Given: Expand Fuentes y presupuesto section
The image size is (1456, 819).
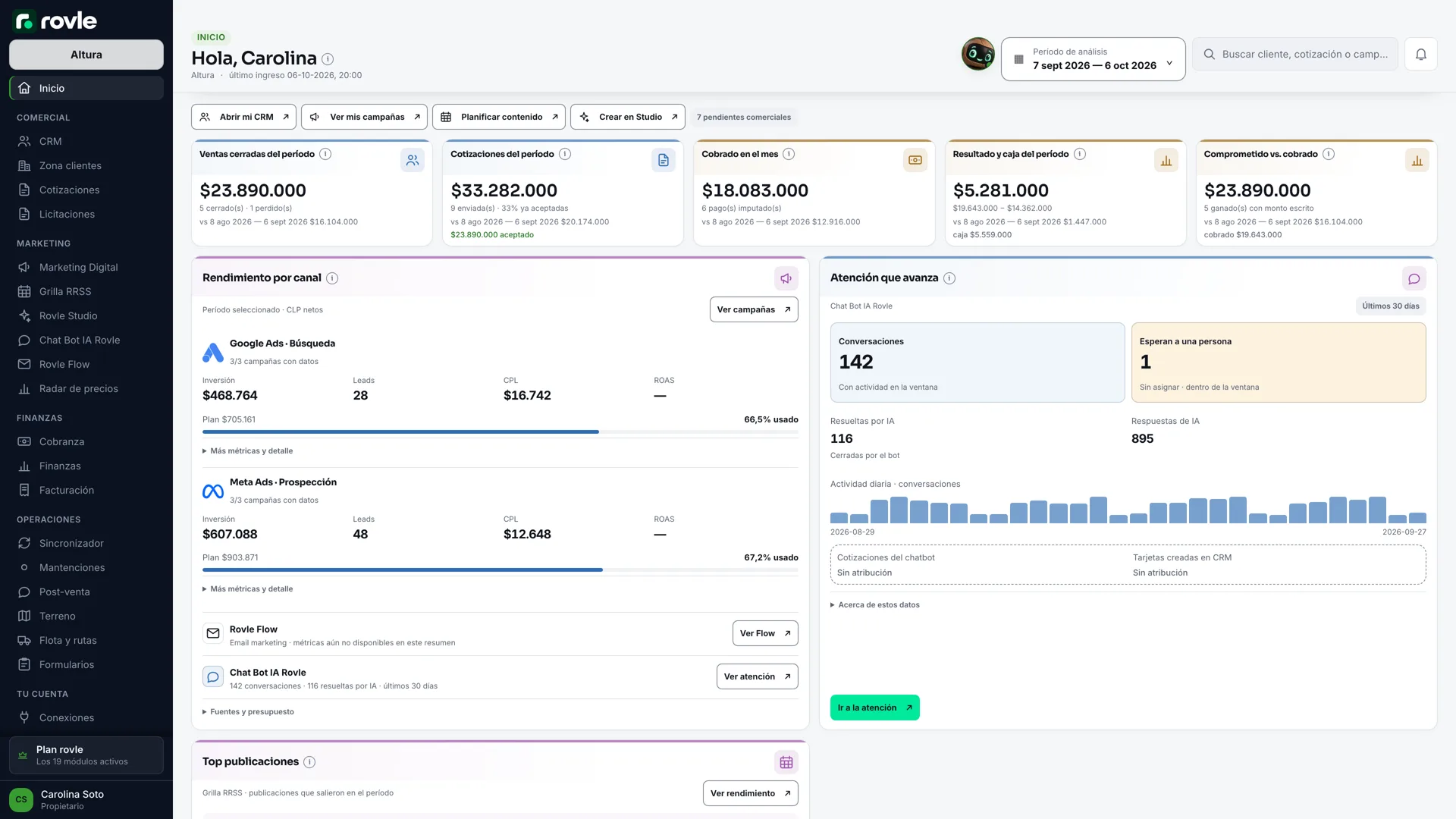Looking at the screenshot, I should (249, 712).
